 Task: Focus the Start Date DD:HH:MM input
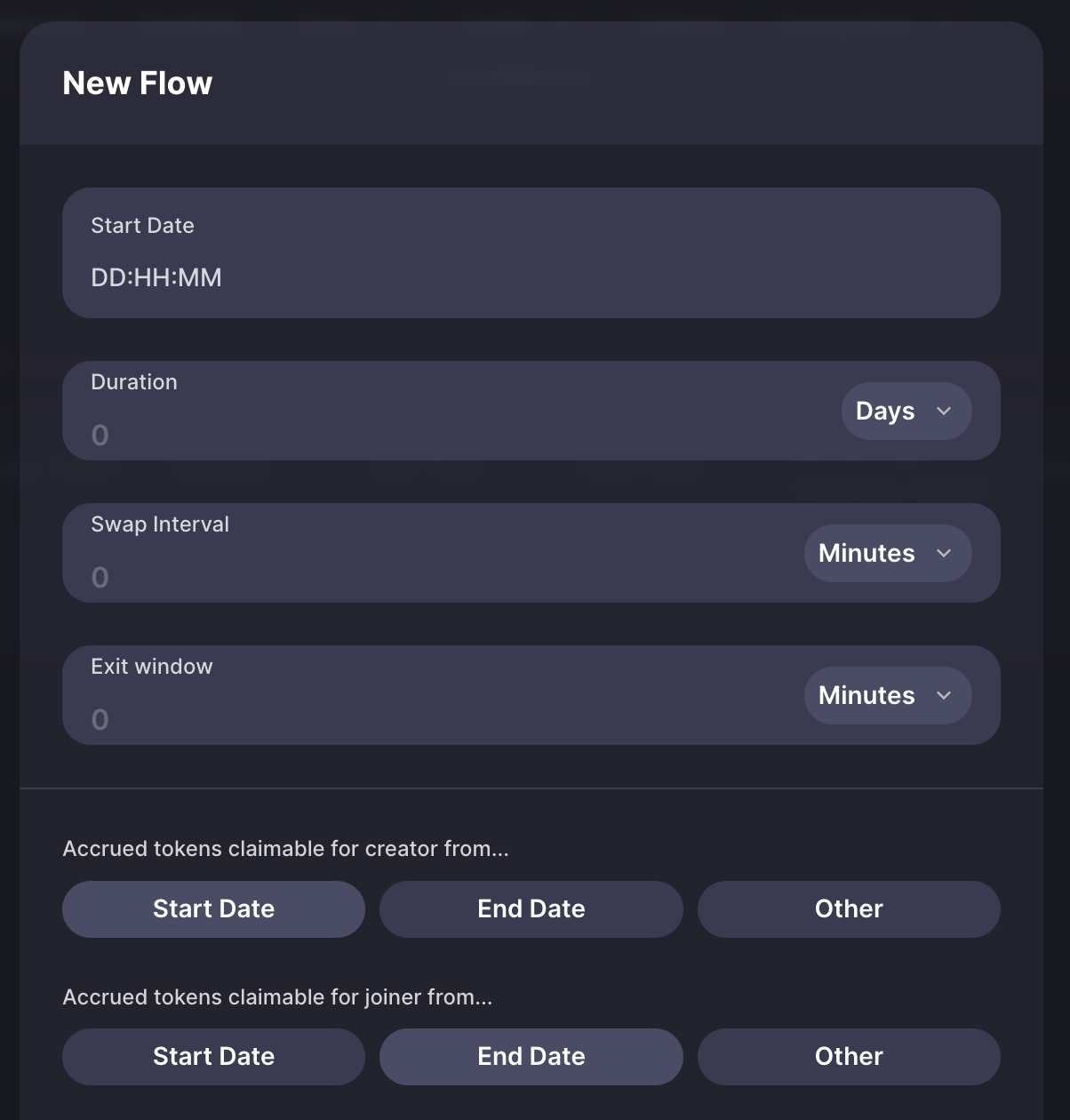(x=531, y=277)
